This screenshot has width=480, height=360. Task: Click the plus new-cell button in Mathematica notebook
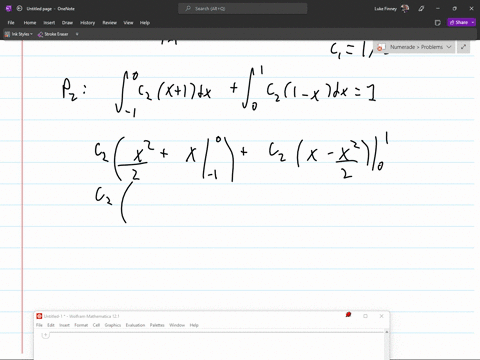45,335
